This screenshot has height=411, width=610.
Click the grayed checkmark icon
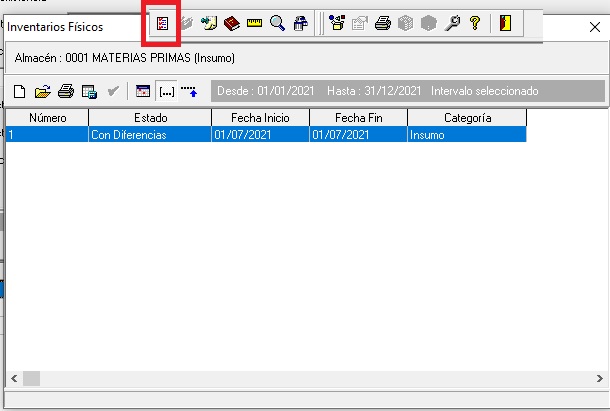coord(113,91)
